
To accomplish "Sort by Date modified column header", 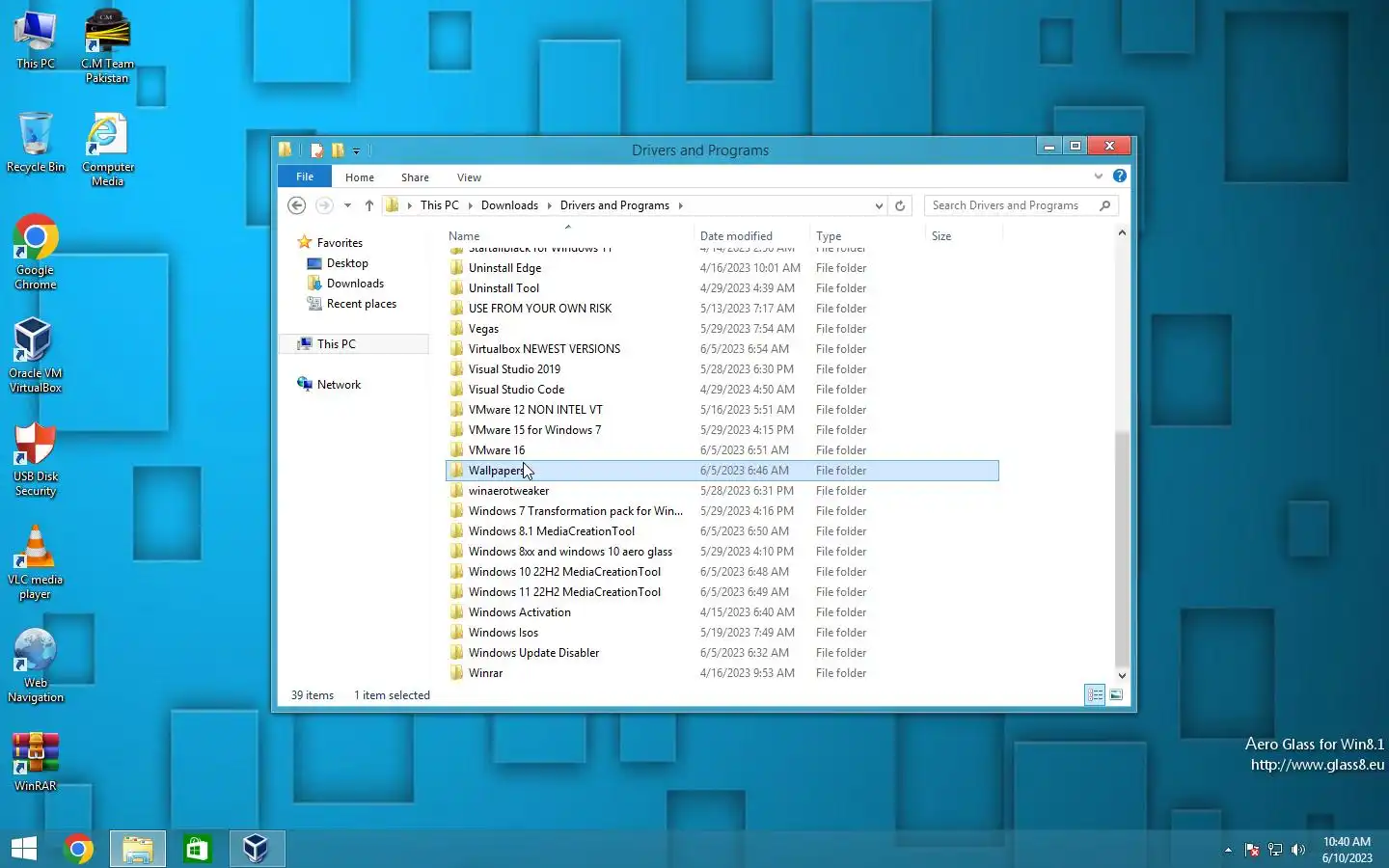I will pyautogui.click(x=751, y=235).
